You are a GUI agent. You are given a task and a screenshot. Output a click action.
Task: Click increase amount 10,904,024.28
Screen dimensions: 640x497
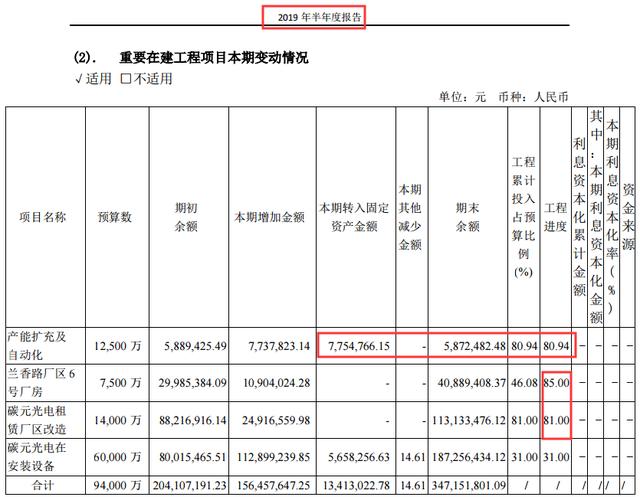click(277, 383)
